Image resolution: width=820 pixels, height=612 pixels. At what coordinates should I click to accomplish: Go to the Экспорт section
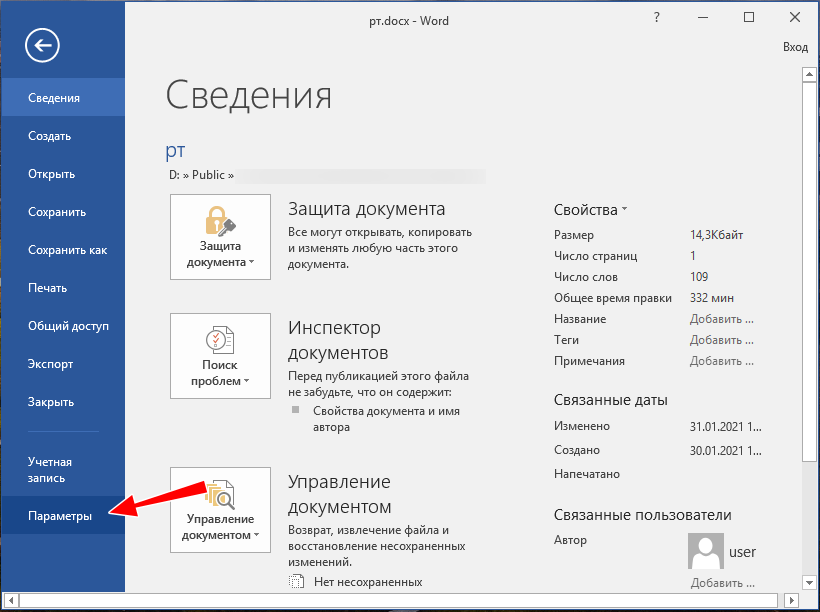[x=50, y=364]
